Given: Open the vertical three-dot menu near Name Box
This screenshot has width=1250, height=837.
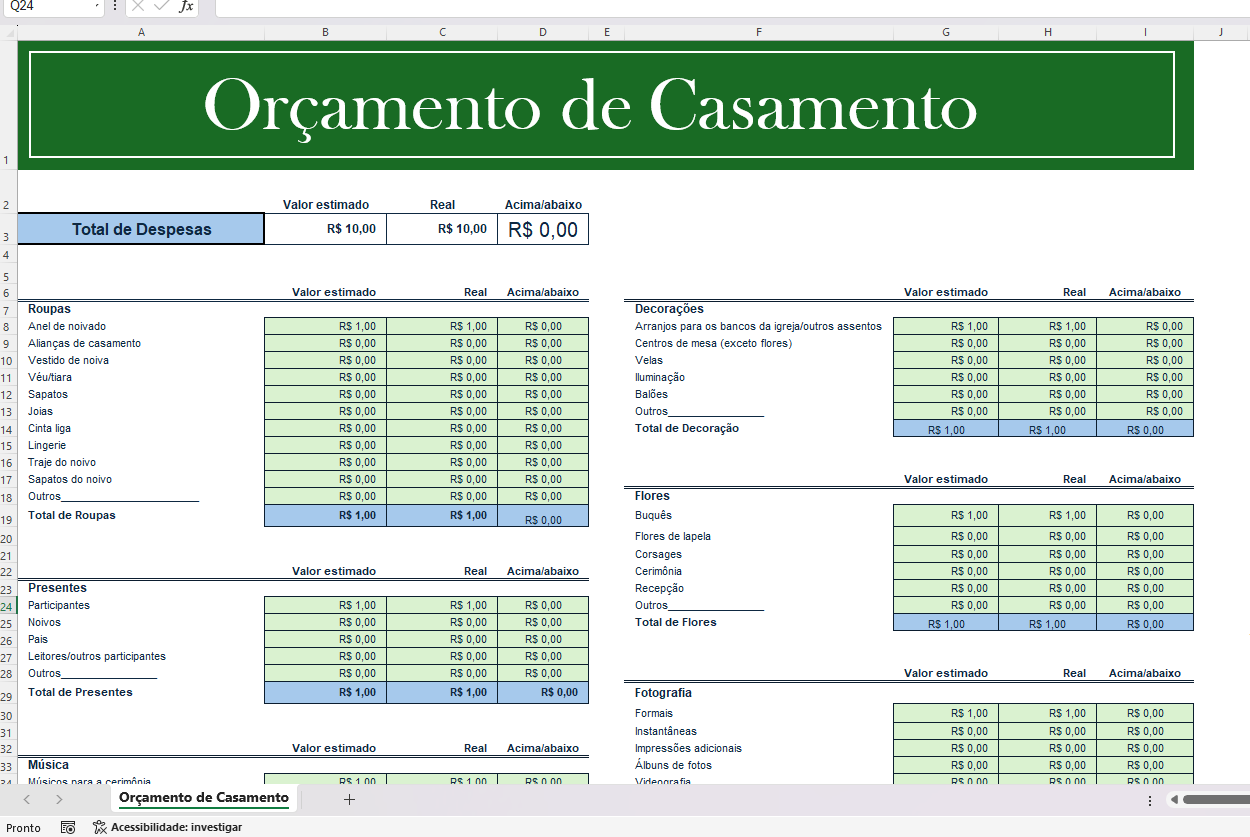Looking at the screenshot, I should [x=115, y=8].
